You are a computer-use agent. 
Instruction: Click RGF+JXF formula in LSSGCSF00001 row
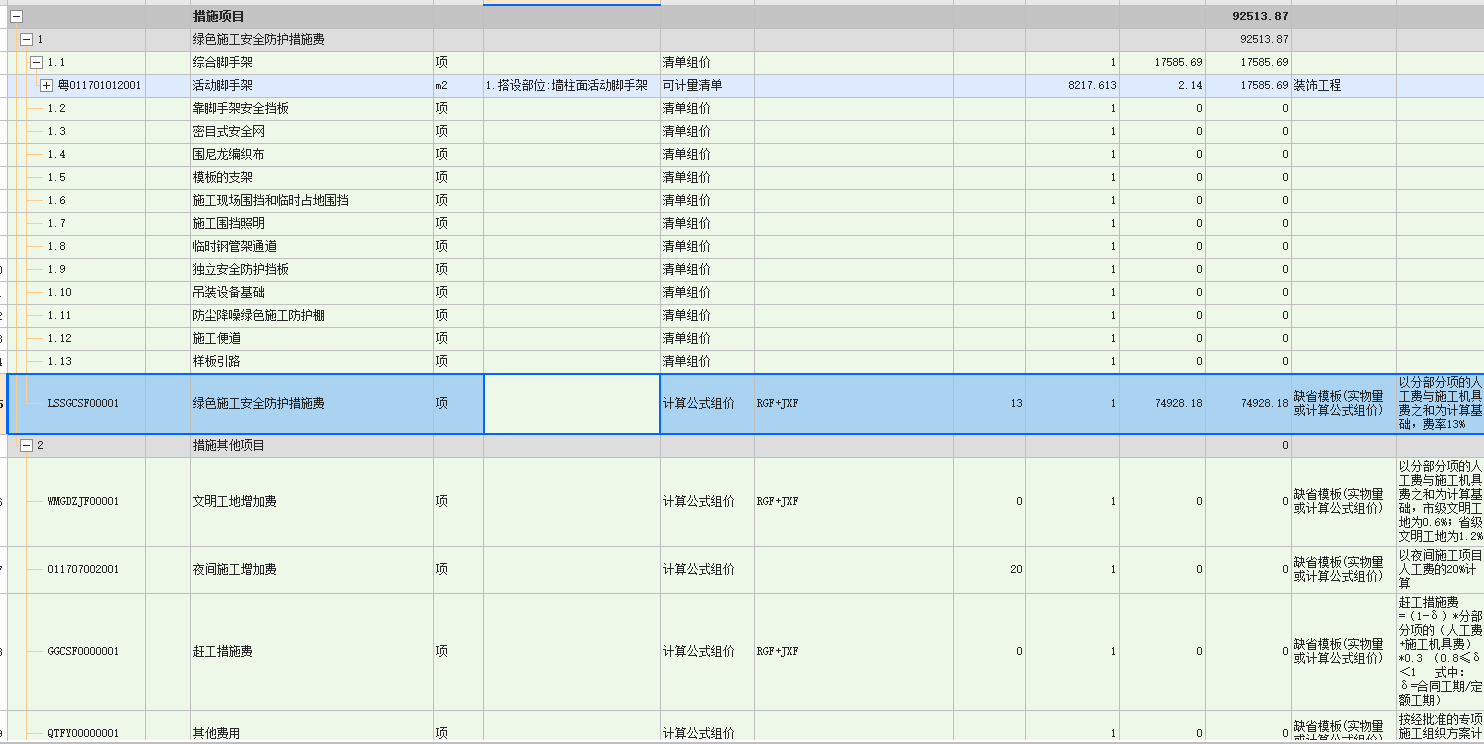[x=778, y=404]
